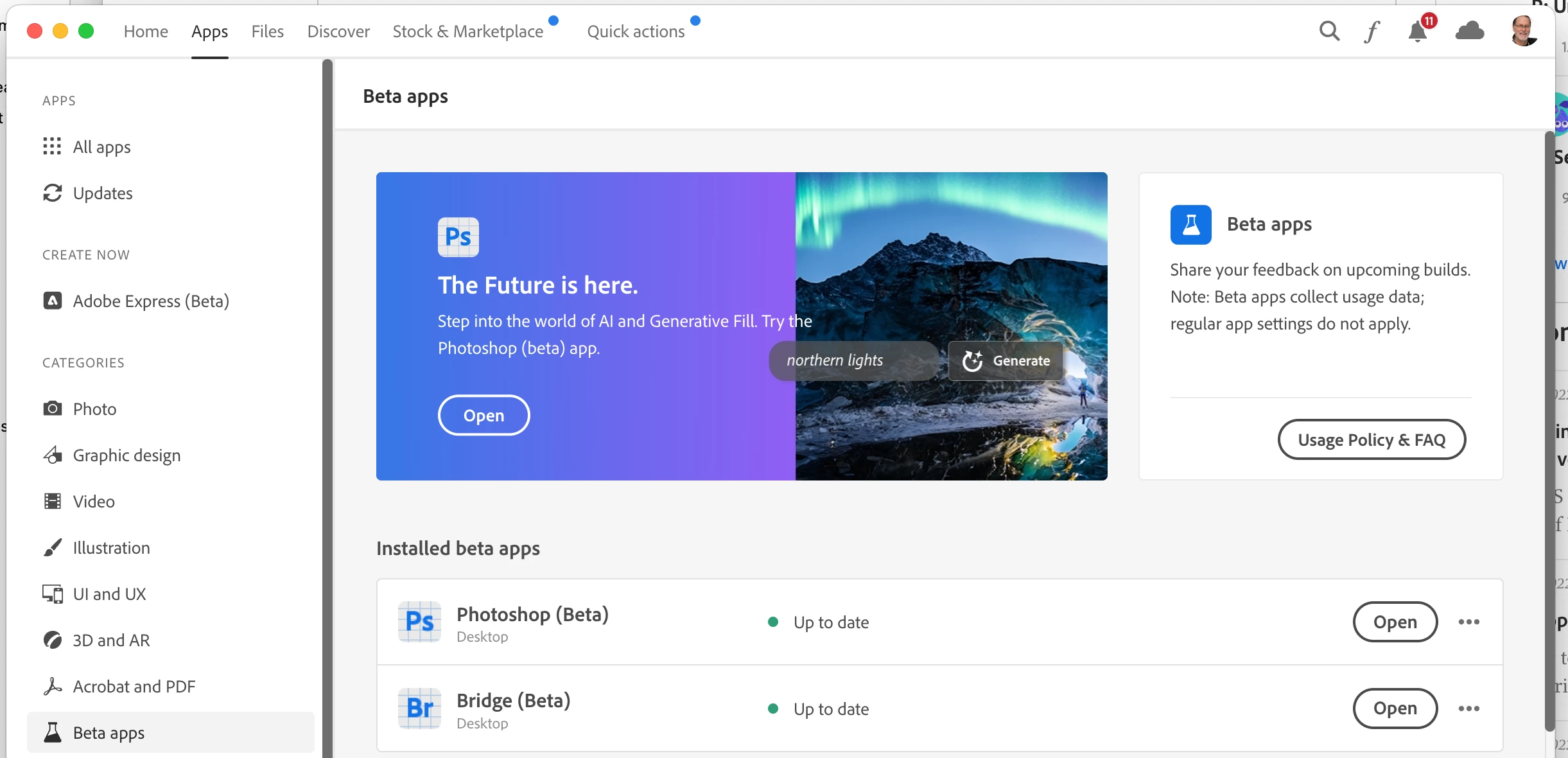
Task: Click the Photoshop (Beta) app icon in list
Action: point(419,621)
